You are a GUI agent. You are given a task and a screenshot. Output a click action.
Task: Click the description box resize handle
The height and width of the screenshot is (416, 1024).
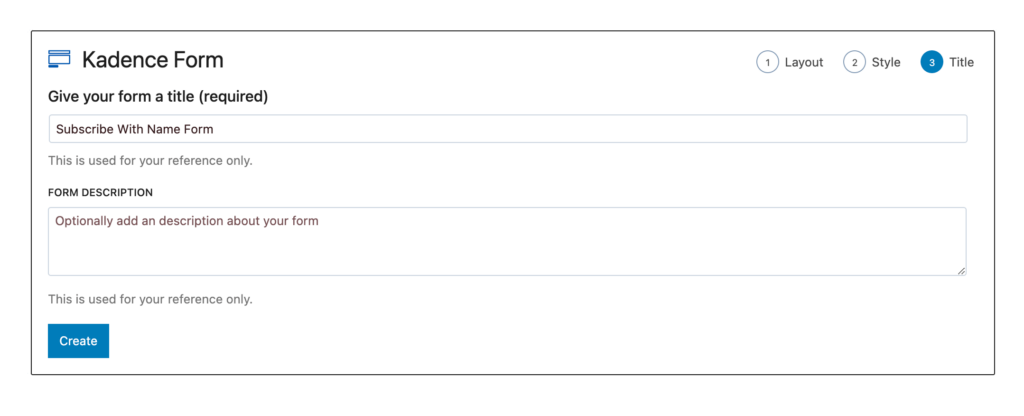pyautogui.click(x=961, y=270)
